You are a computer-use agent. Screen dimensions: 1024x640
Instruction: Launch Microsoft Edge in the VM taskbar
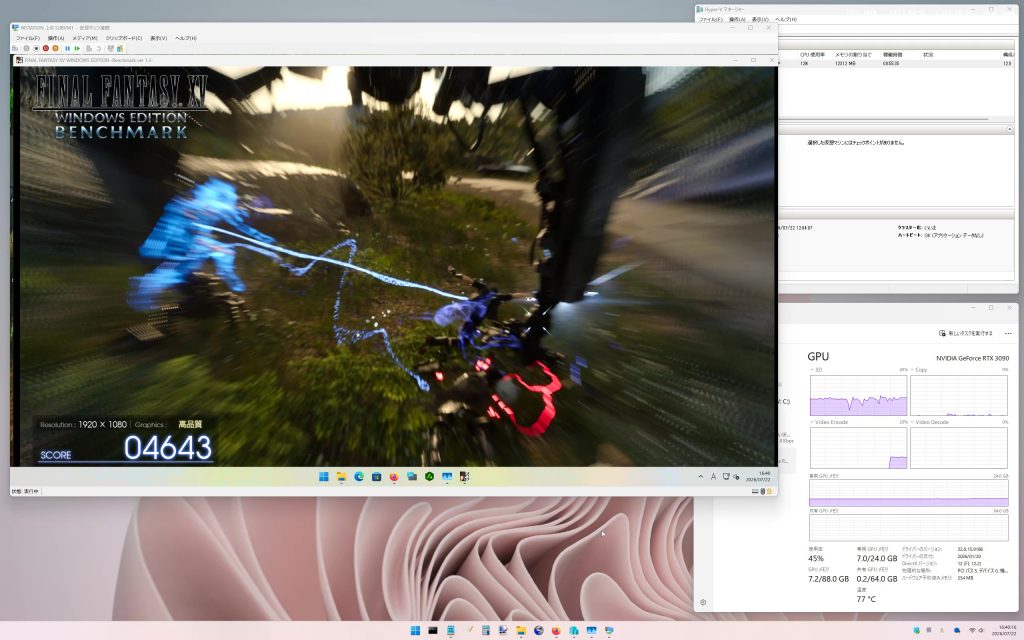coord(359,477)
